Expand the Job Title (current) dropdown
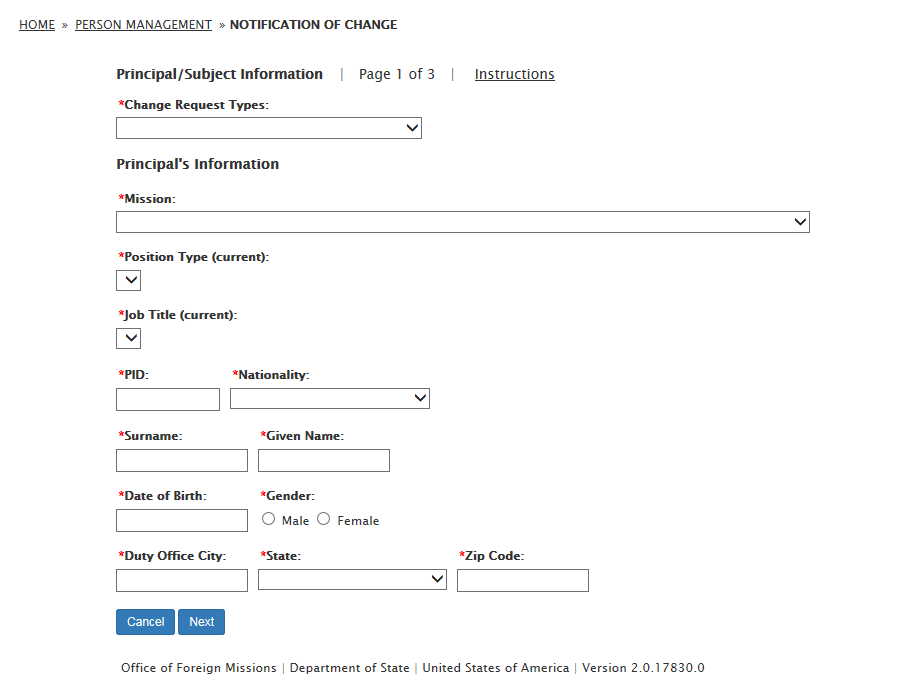The width and height of the screenshot is (902, 687). point(129,338)
